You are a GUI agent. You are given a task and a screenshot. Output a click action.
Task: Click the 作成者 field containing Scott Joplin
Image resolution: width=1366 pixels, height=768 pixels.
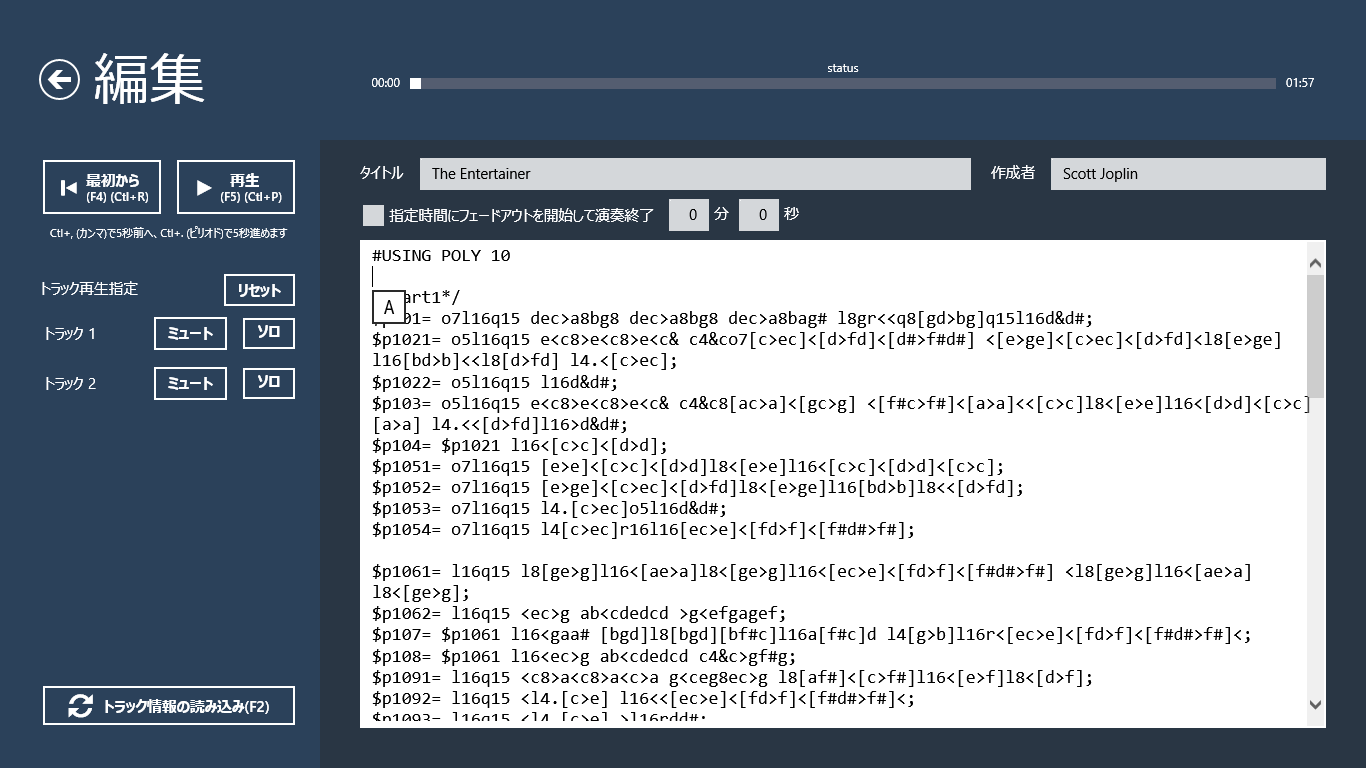pyautogui.click(x=1188, y=174)
